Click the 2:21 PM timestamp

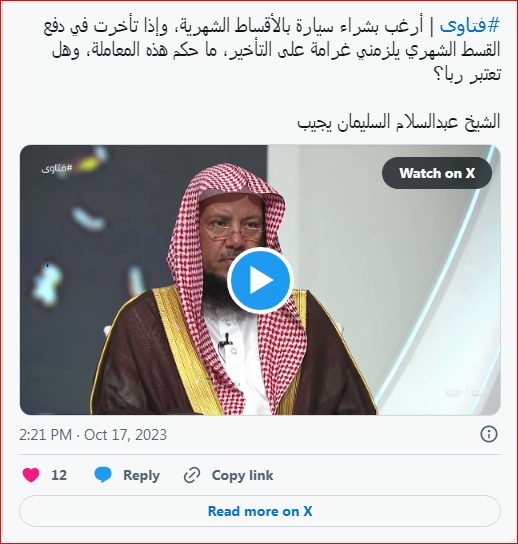[45, 435]
